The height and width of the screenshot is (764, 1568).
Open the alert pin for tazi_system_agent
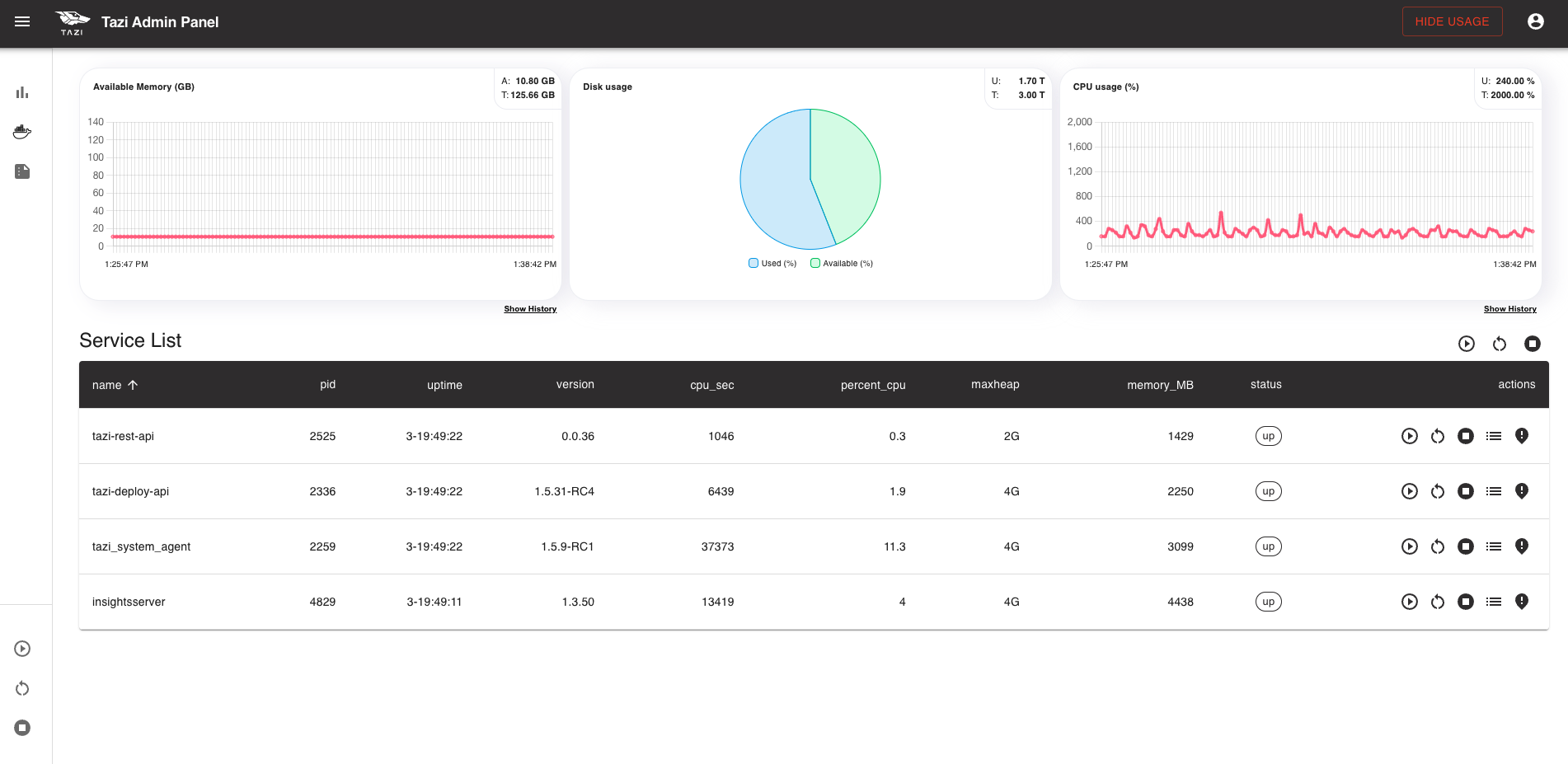pos(1522,546)
